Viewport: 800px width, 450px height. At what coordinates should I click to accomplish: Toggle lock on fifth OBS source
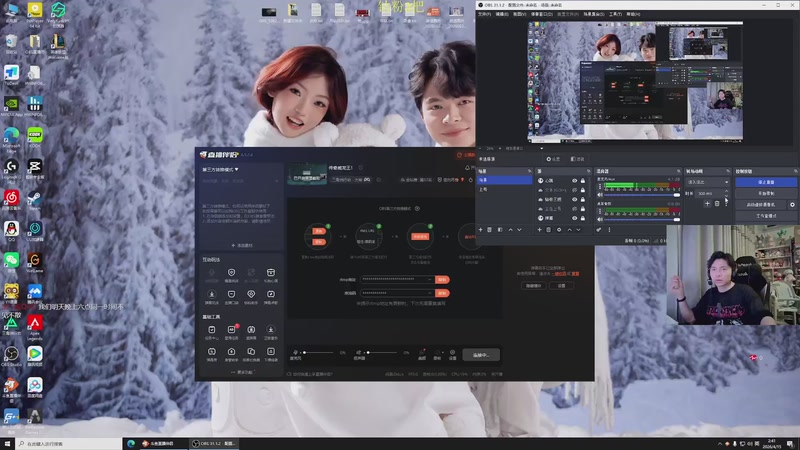[x=583, y=218]
